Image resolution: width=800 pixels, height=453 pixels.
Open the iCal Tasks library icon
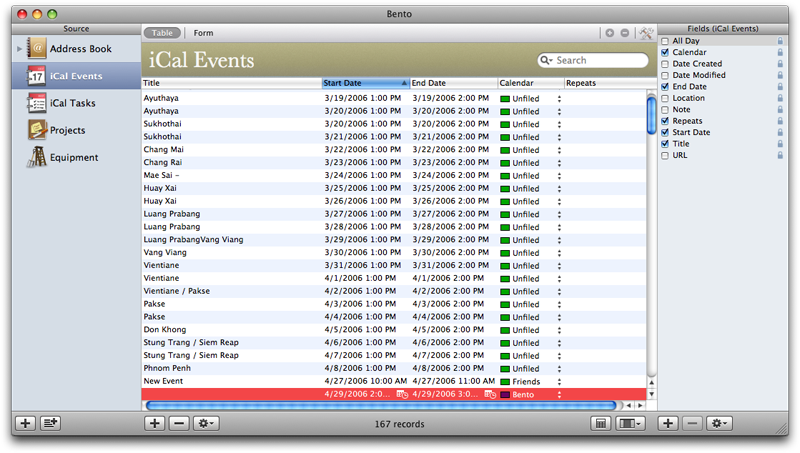(x=37, y=103)
